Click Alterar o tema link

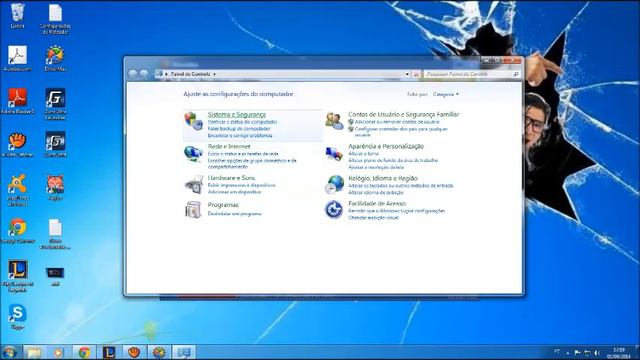[364, 154]
